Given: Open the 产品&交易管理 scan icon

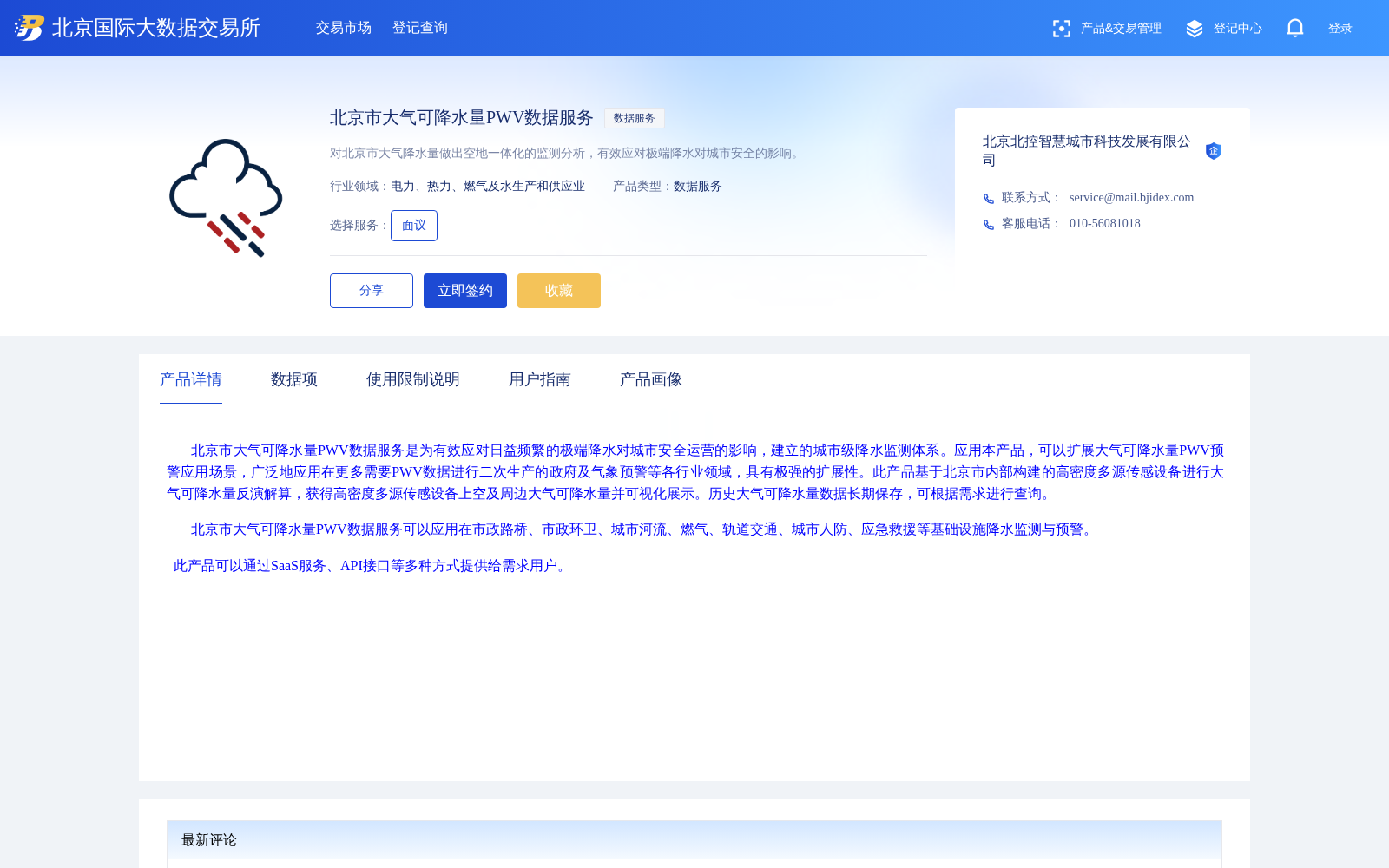Looking at the screenshot, I should coord(1061,29).
